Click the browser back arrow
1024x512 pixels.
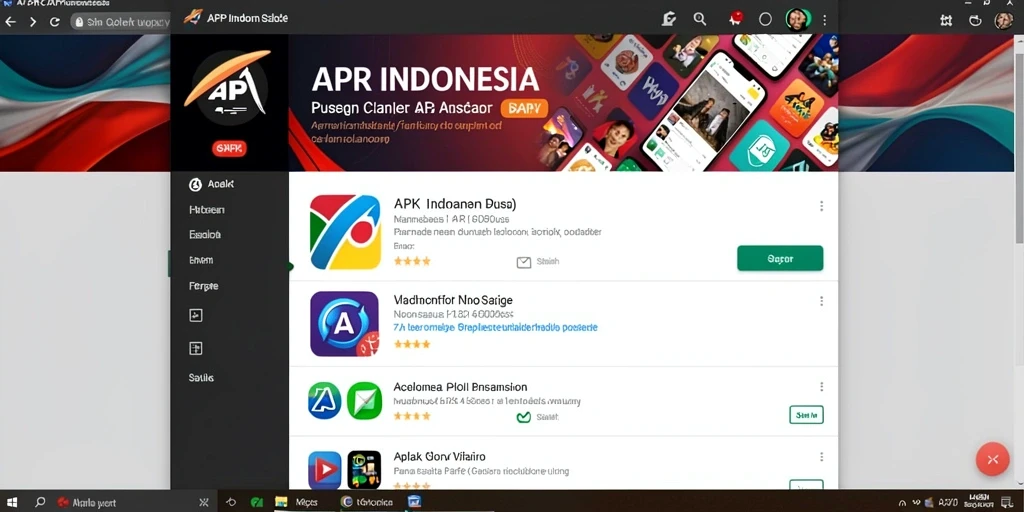[10, 22]
